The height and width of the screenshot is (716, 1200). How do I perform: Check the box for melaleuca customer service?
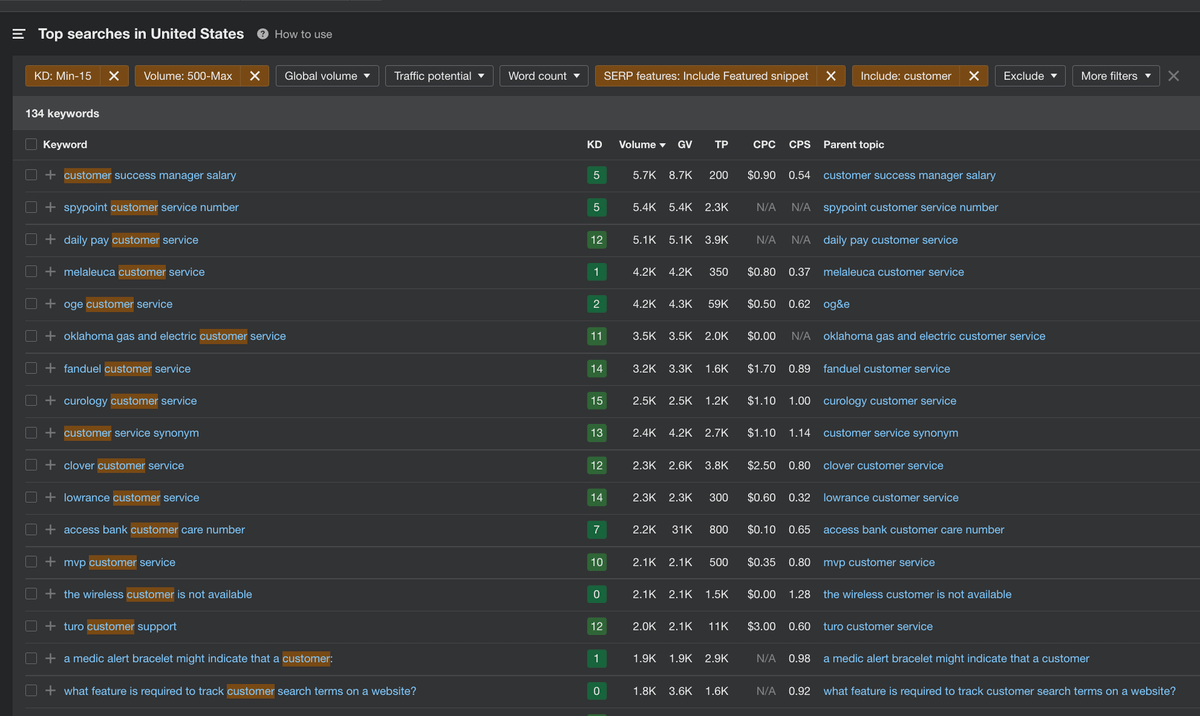pos(31,272)
